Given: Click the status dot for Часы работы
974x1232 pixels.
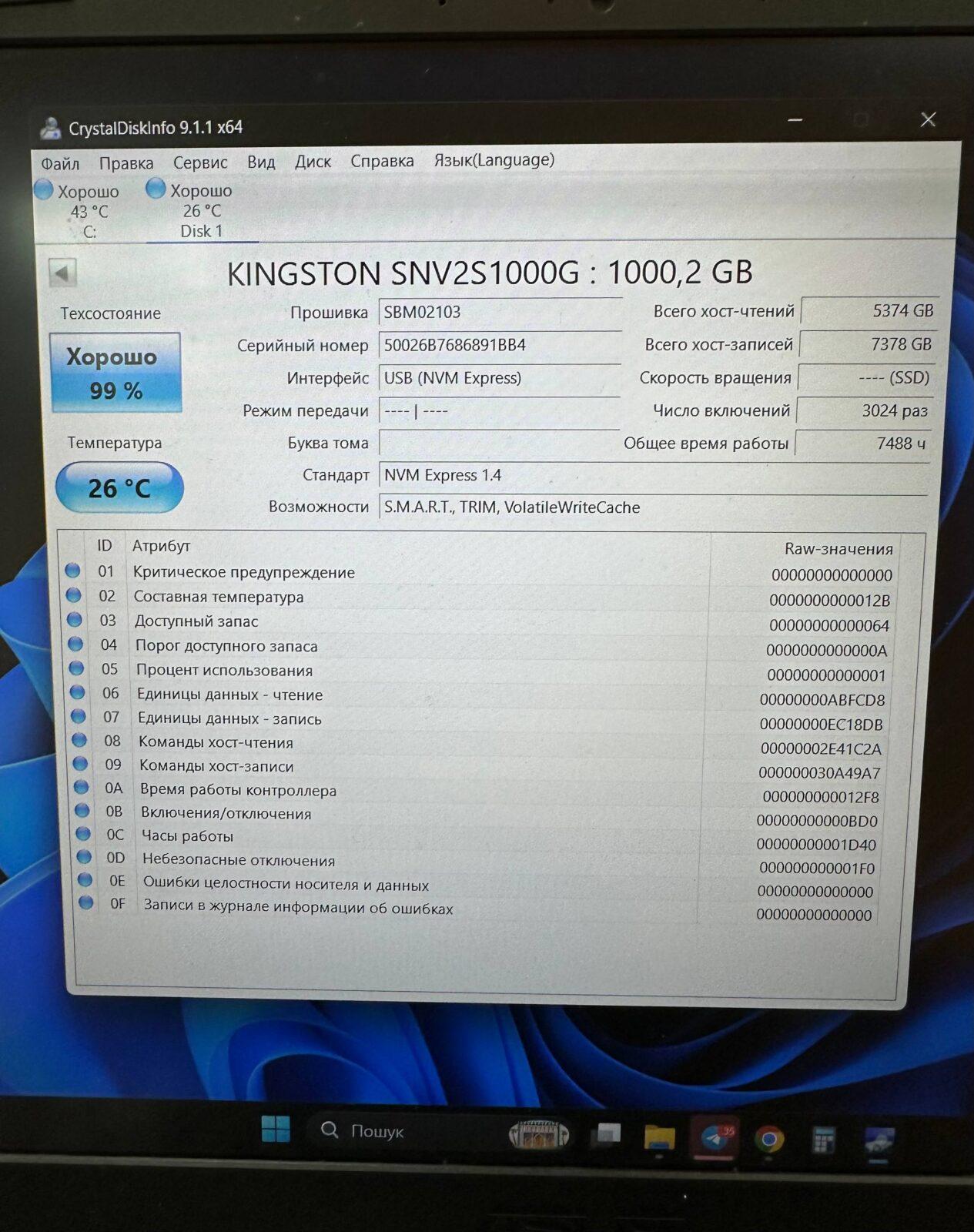Looking at the screenshot, I should (x=83, y=833).
